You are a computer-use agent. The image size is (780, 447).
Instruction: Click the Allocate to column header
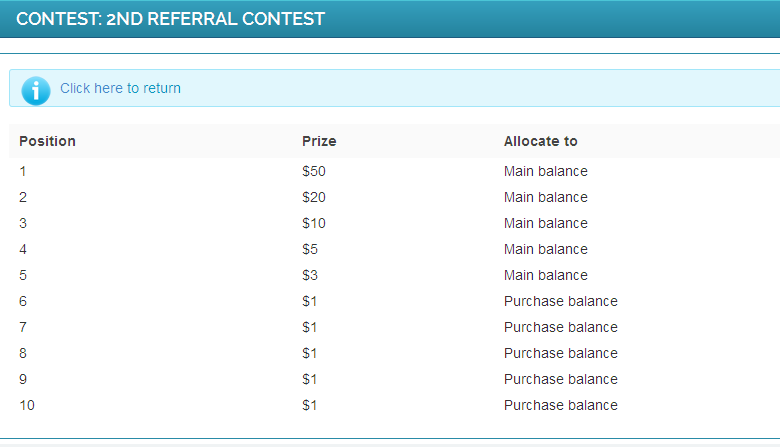pyautogui.click(x=540, y=141)
